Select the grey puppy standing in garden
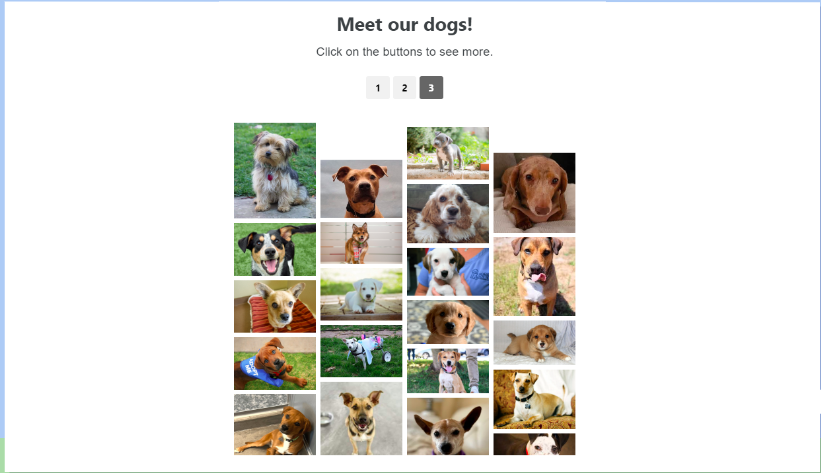Viewport: 821px width, 473px height. coord(448,153)
